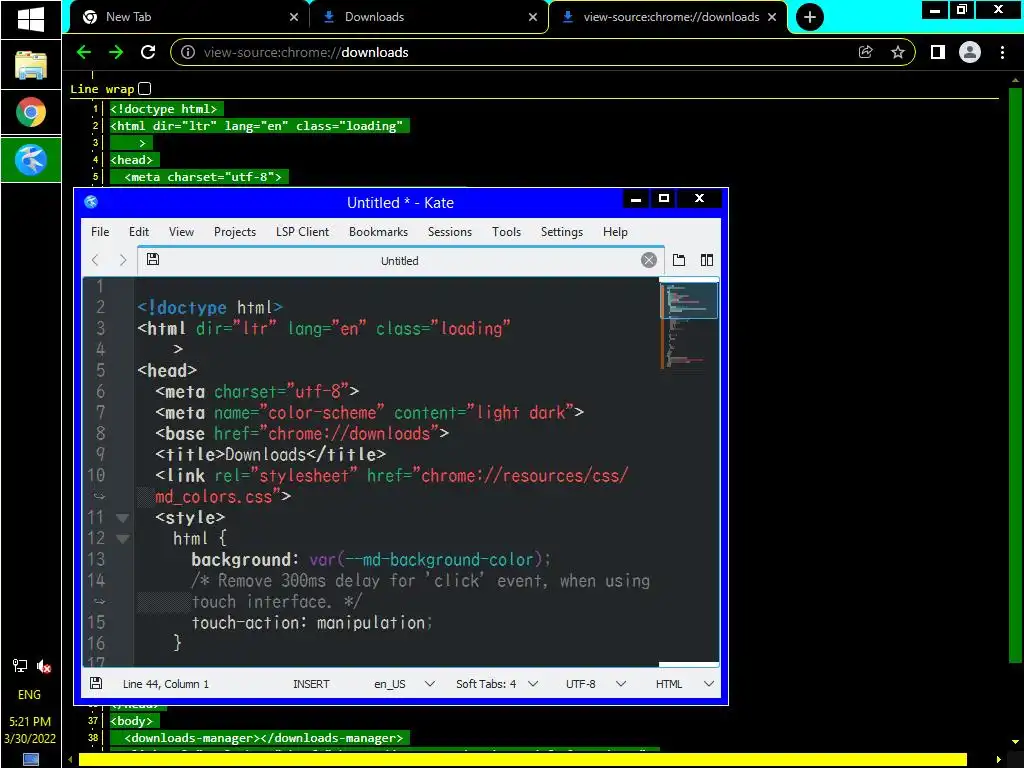1024x768 pixels.
Task: Open File Explorer from the taskbar
Action: click(x=31, y=65)
